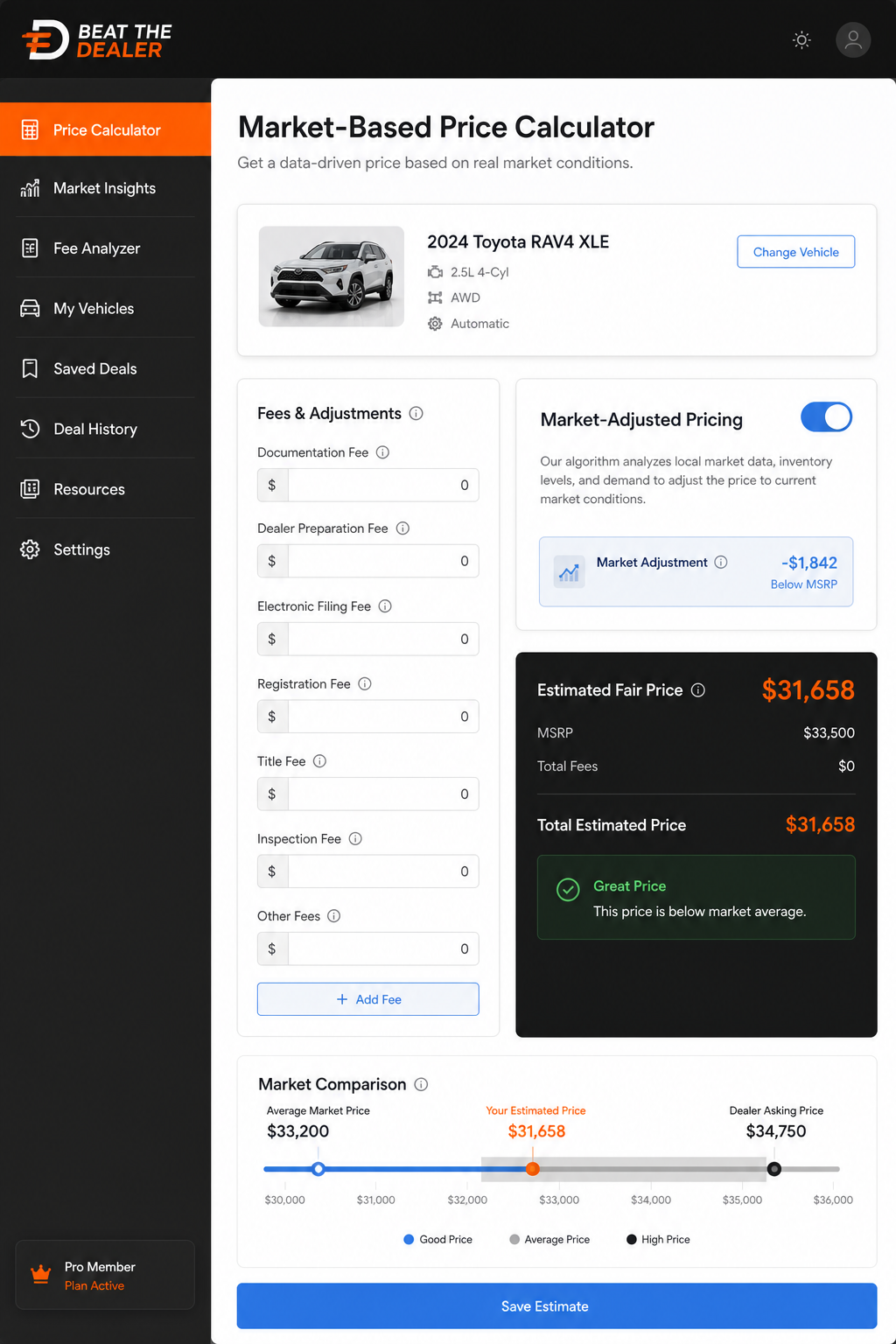
Task: Click info icon beside Electronic Filing Fee
Action: click(x=385, y=606)
